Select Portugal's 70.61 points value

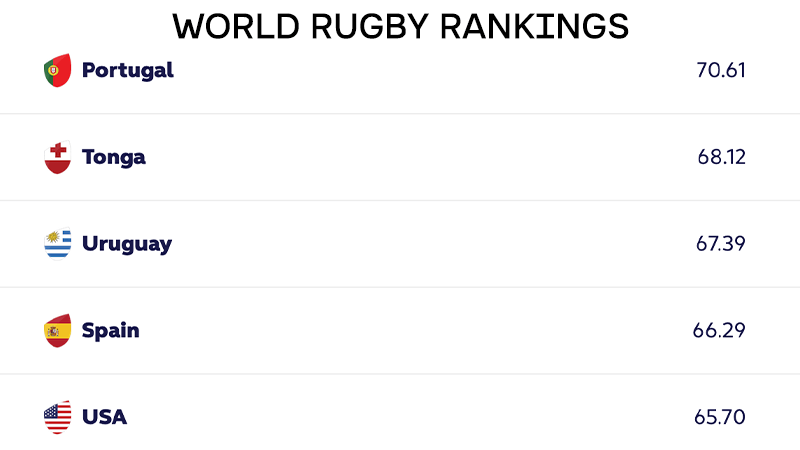721,70
